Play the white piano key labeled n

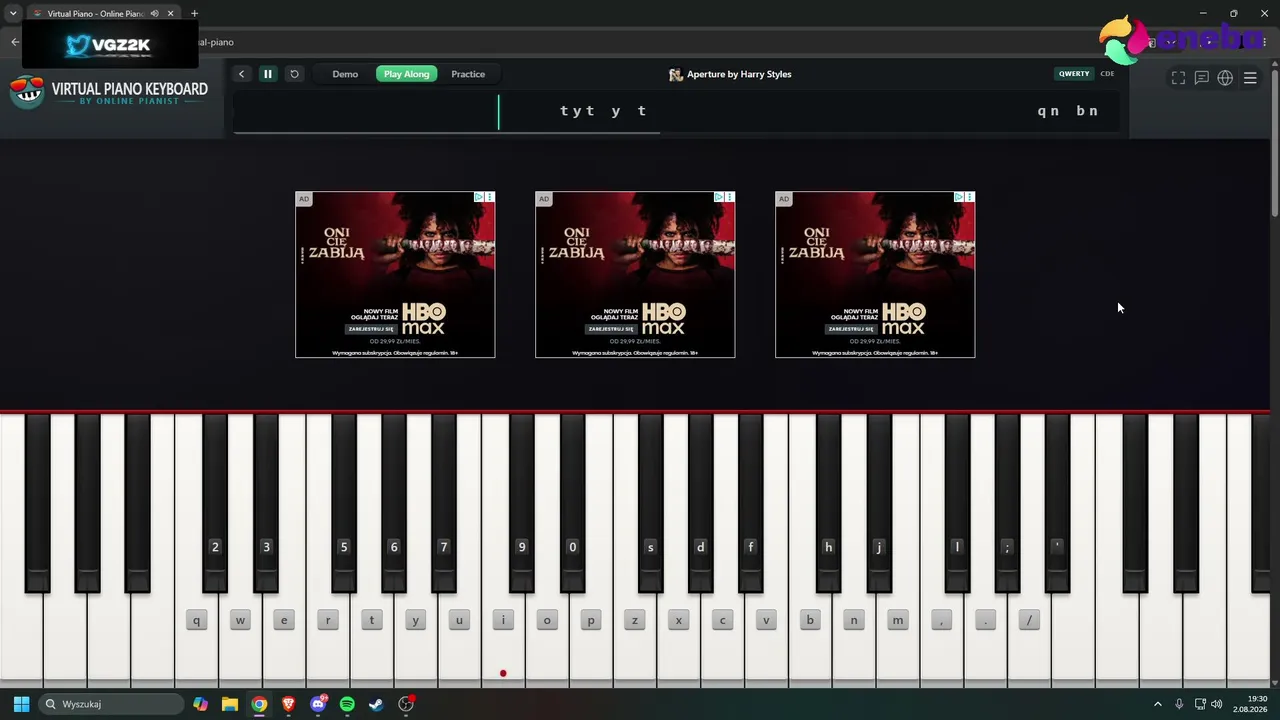(x=854, y=620)
